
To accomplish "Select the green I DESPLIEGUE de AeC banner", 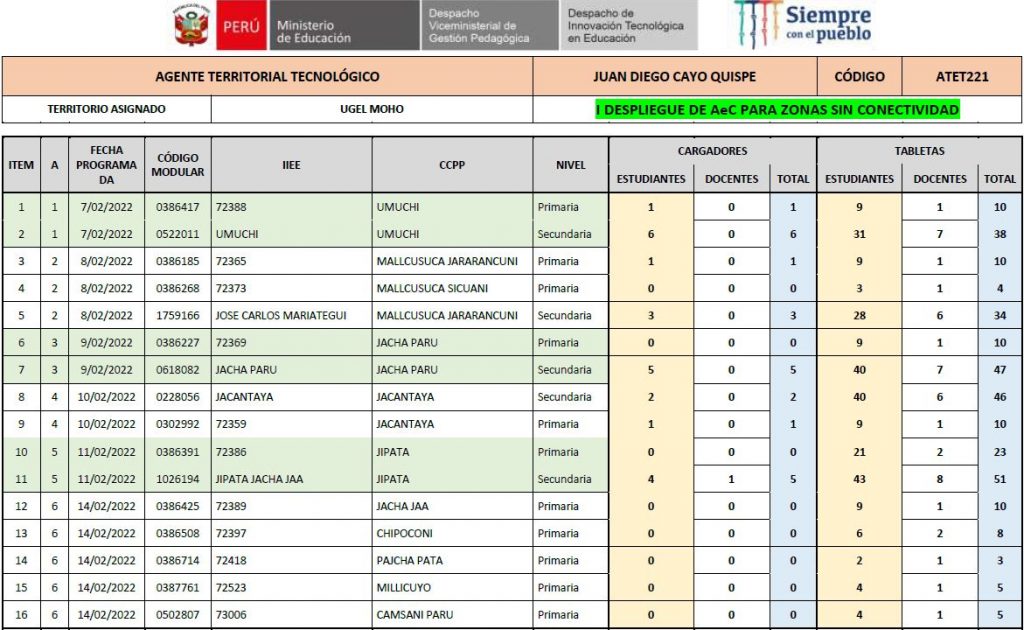I will (777, 109).
